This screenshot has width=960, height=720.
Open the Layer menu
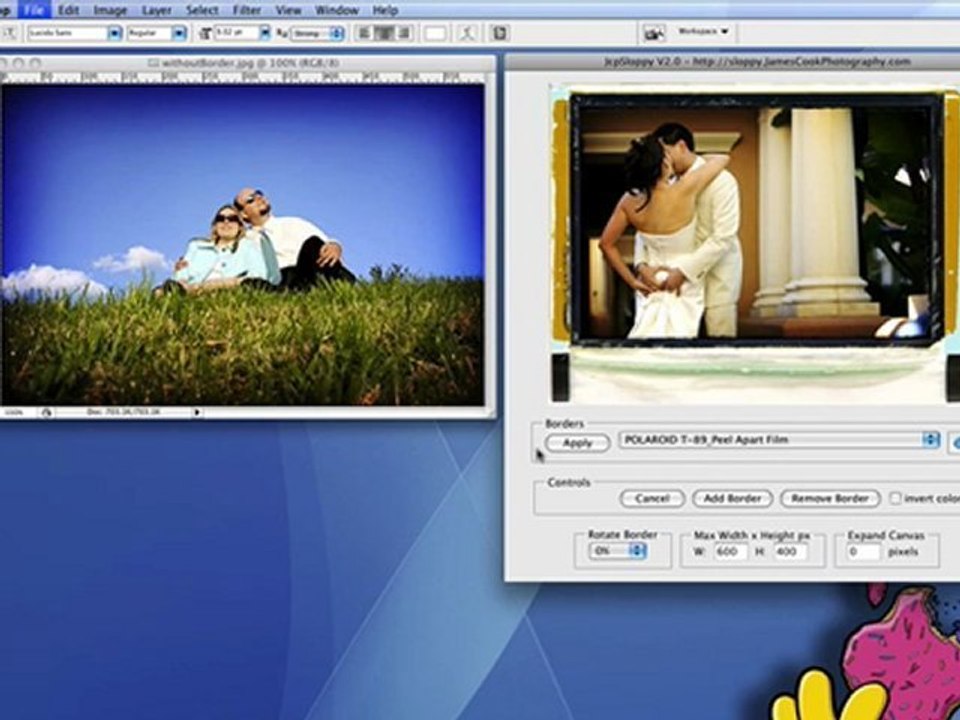tap(156, 10)
